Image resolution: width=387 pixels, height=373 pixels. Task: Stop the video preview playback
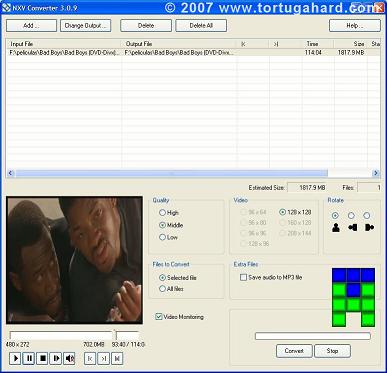(x=43, y=358)
